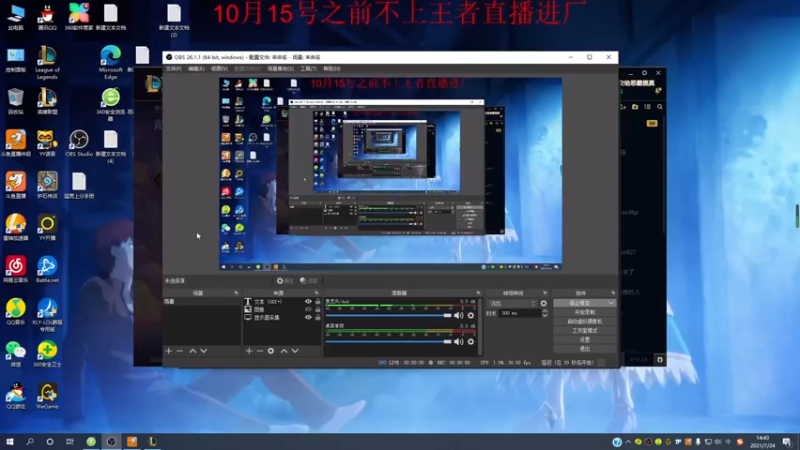Click the search icon in the background window
800x450 pixels.
[660, 107]
